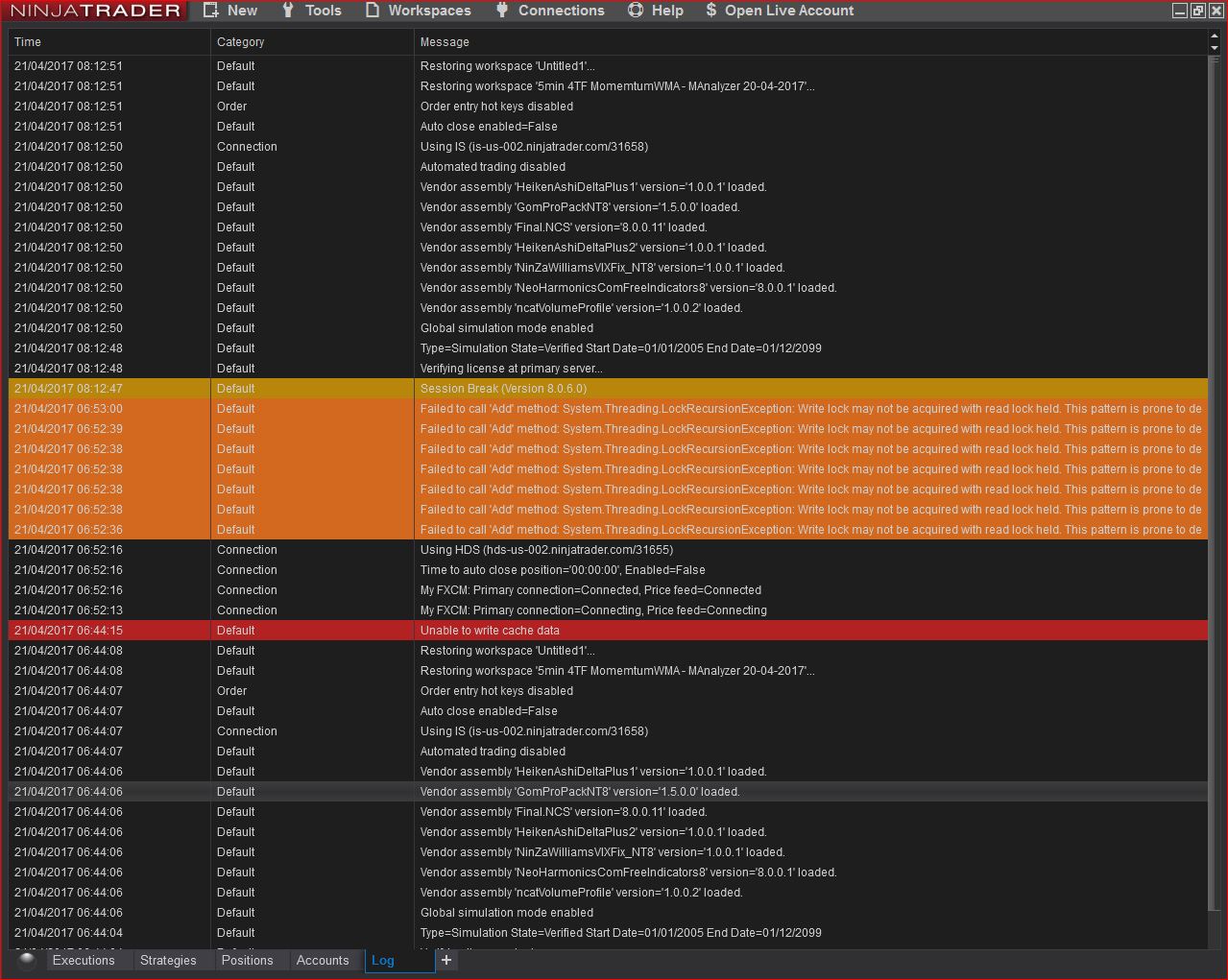Select 'NinZaWilliamsVIXFix_NT8' row at 08:12:50
The height and width of the screenshot is (980, 1228).
point(608,268)
